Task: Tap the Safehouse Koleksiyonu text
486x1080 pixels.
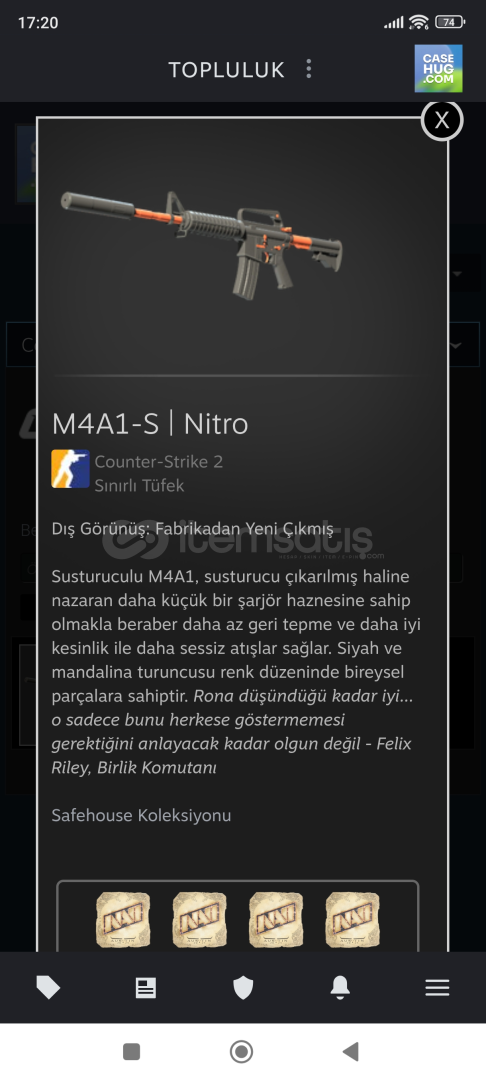Action: click(141, 816)
